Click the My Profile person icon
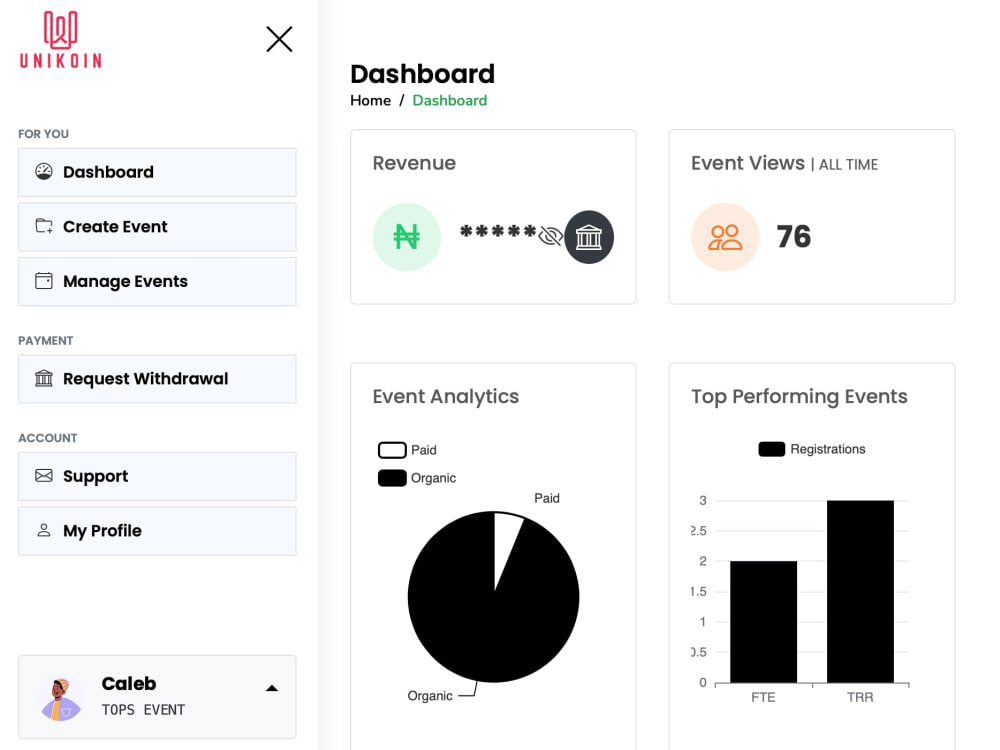Screen dimensions: 1000x750 44,531
